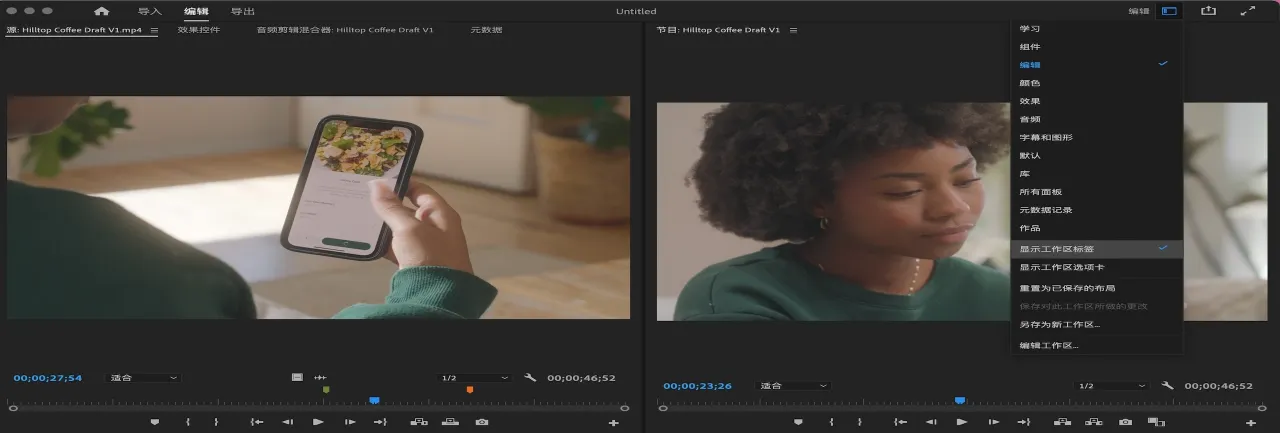Click the Insert button in Source monitor
The width and height of the screenshot is (1280, 433).
click(x=418, y=422)
